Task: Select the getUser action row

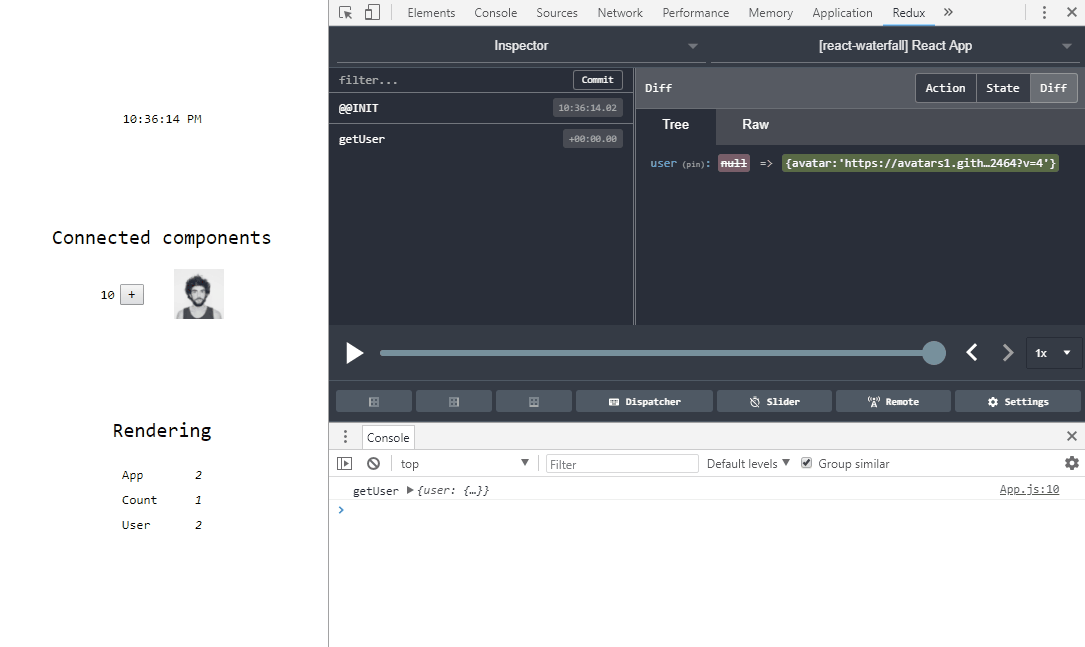Action: pos(481,139)
